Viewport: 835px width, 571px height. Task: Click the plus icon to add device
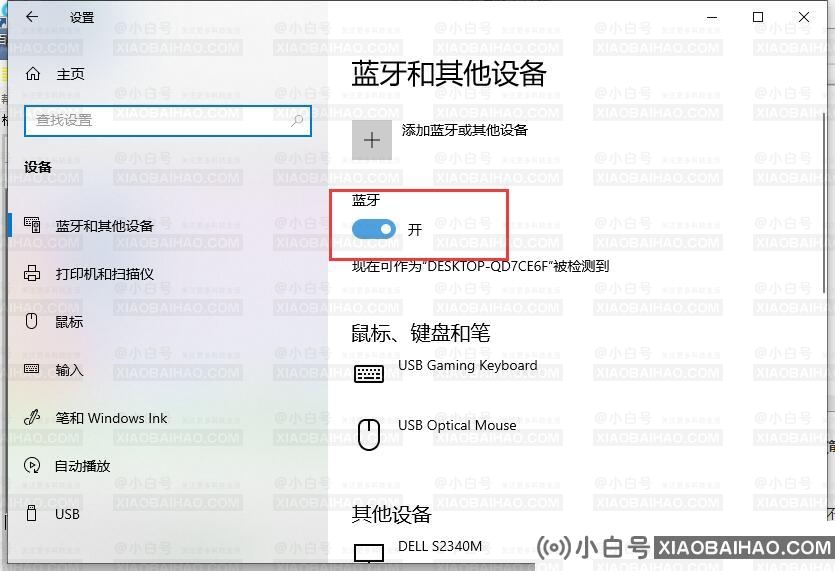click(x=372, y=140)
